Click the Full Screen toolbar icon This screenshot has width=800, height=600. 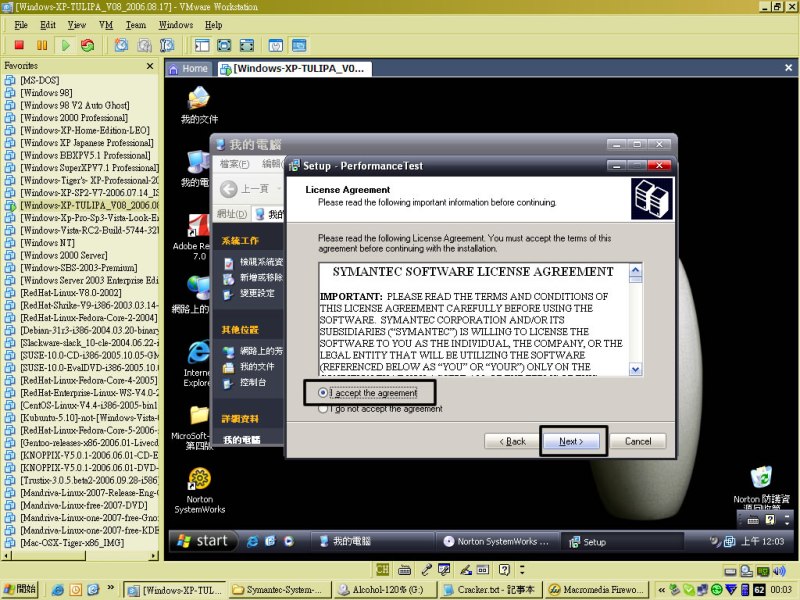(x=224, y=45)
